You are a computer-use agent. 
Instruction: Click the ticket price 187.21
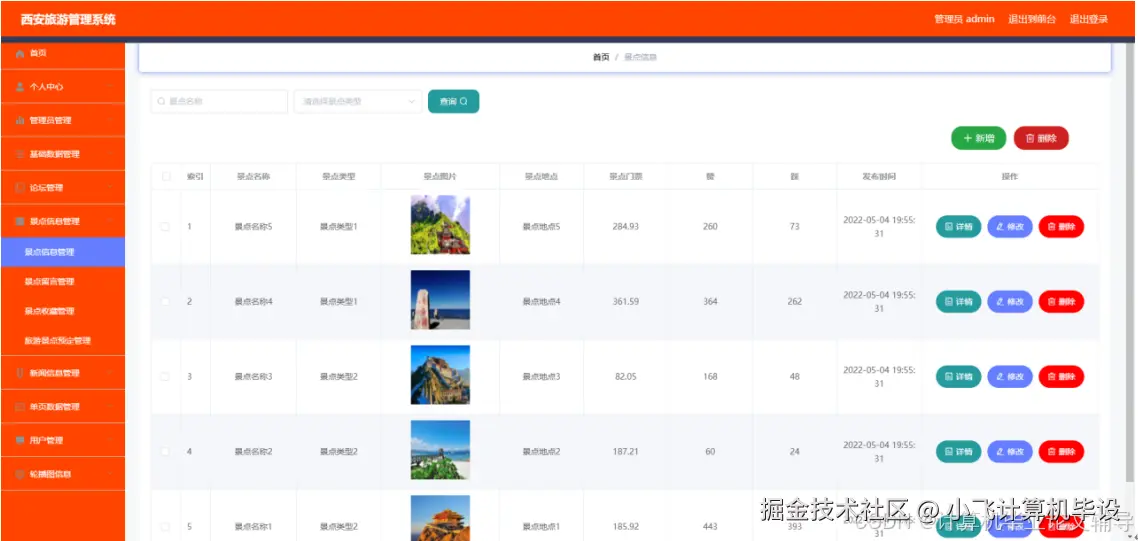click(626, 452)
